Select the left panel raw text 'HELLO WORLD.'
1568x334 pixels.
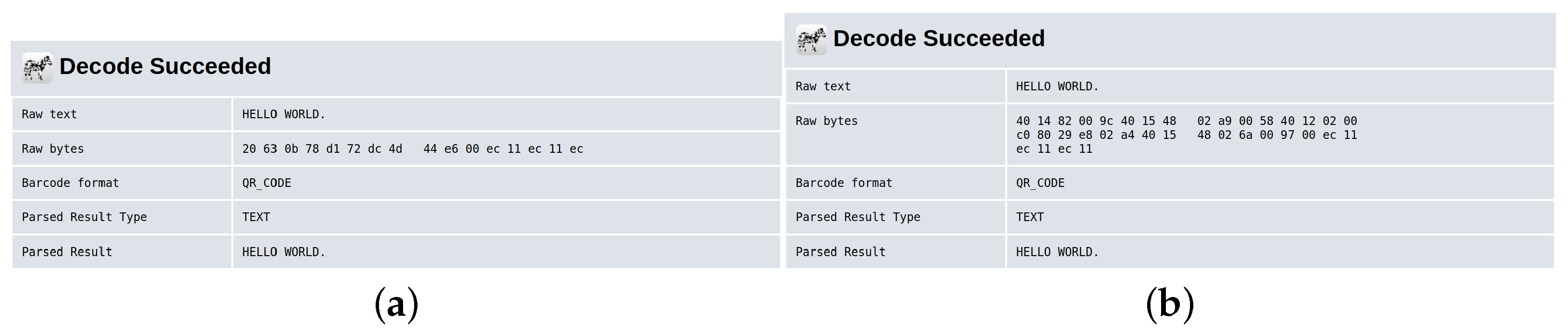[284, 114]
